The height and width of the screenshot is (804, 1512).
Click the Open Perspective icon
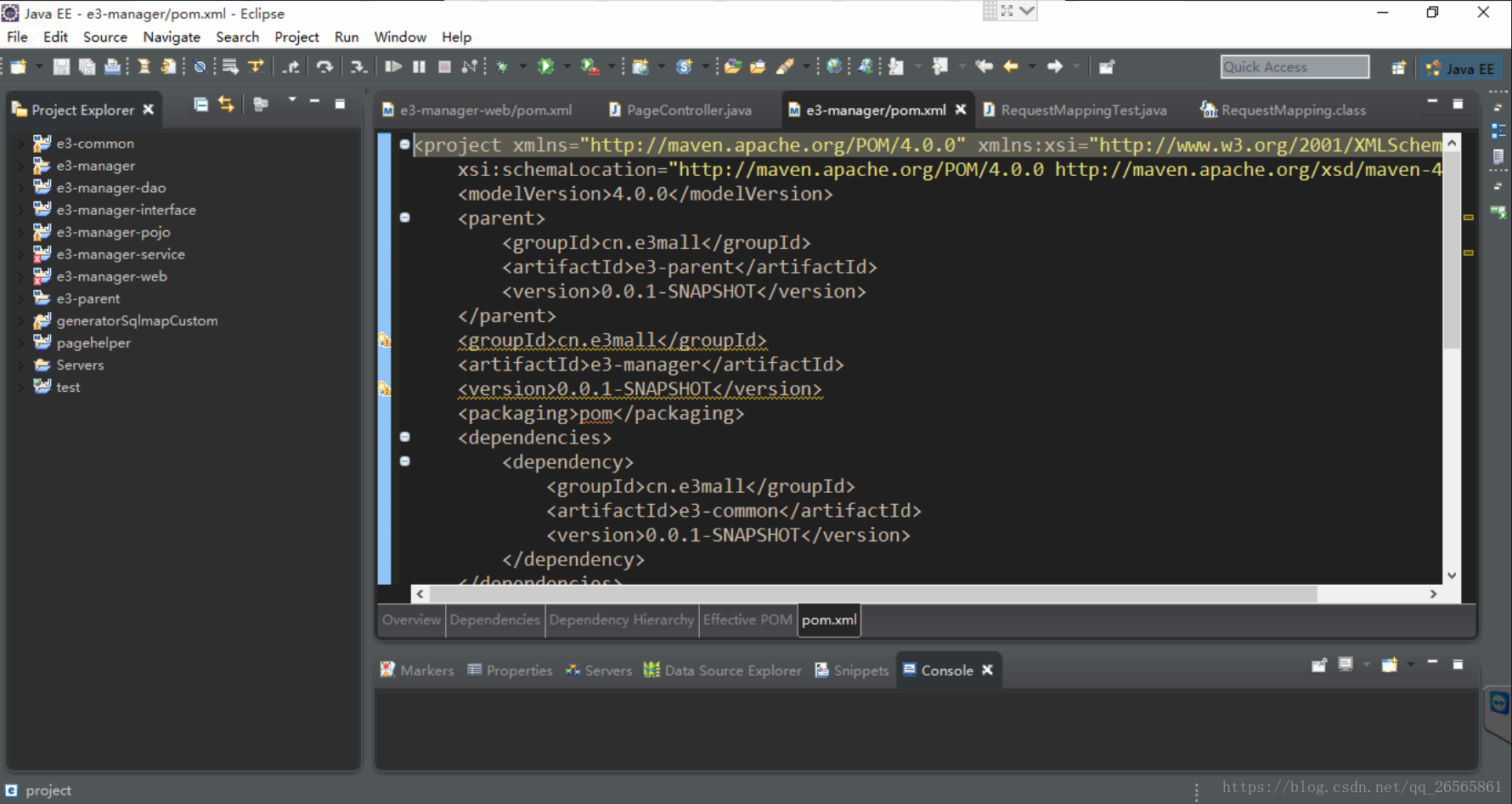coord(1398,68)
